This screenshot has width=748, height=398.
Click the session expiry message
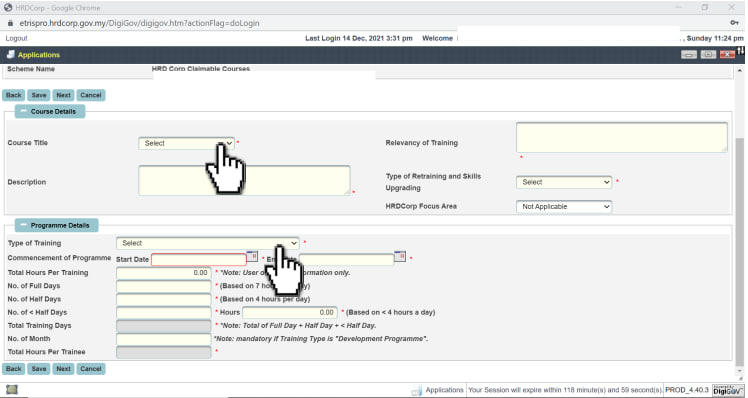tap(565, 390)
